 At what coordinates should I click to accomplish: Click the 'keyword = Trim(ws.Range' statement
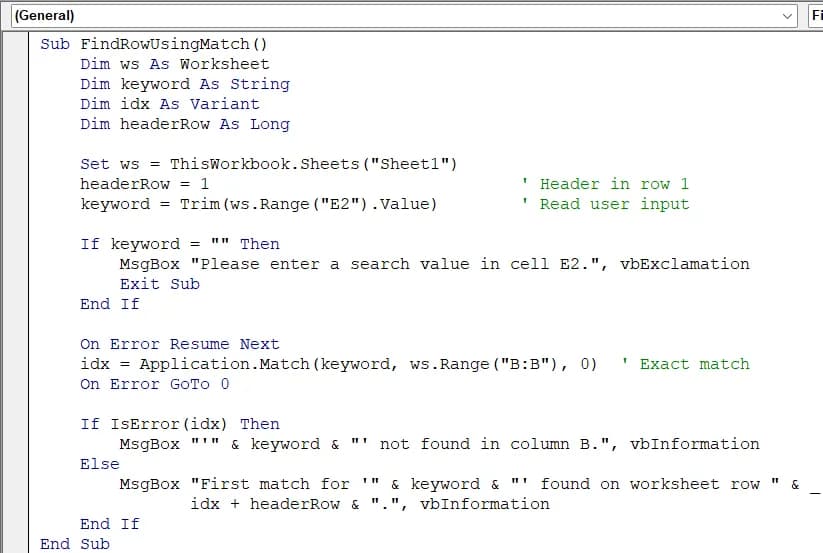point(259,204)
